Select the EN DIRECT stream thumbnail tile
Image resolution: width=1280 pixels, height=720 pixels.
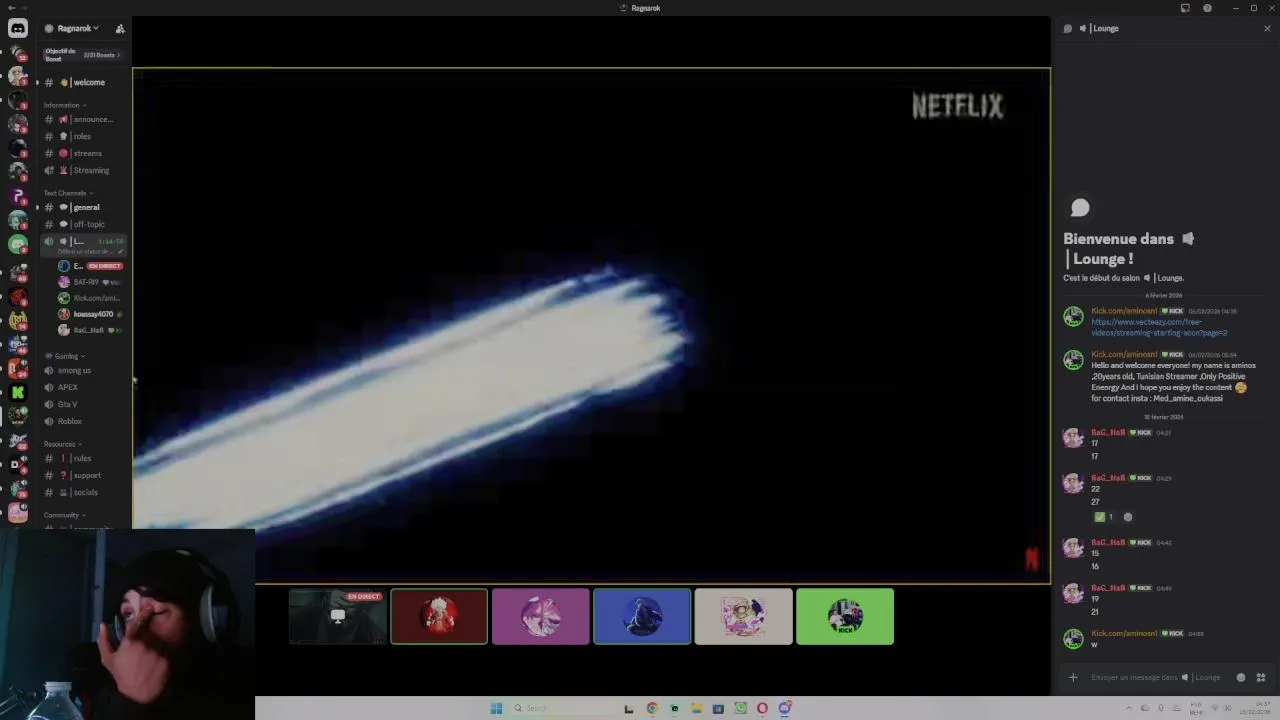(337, 616)
